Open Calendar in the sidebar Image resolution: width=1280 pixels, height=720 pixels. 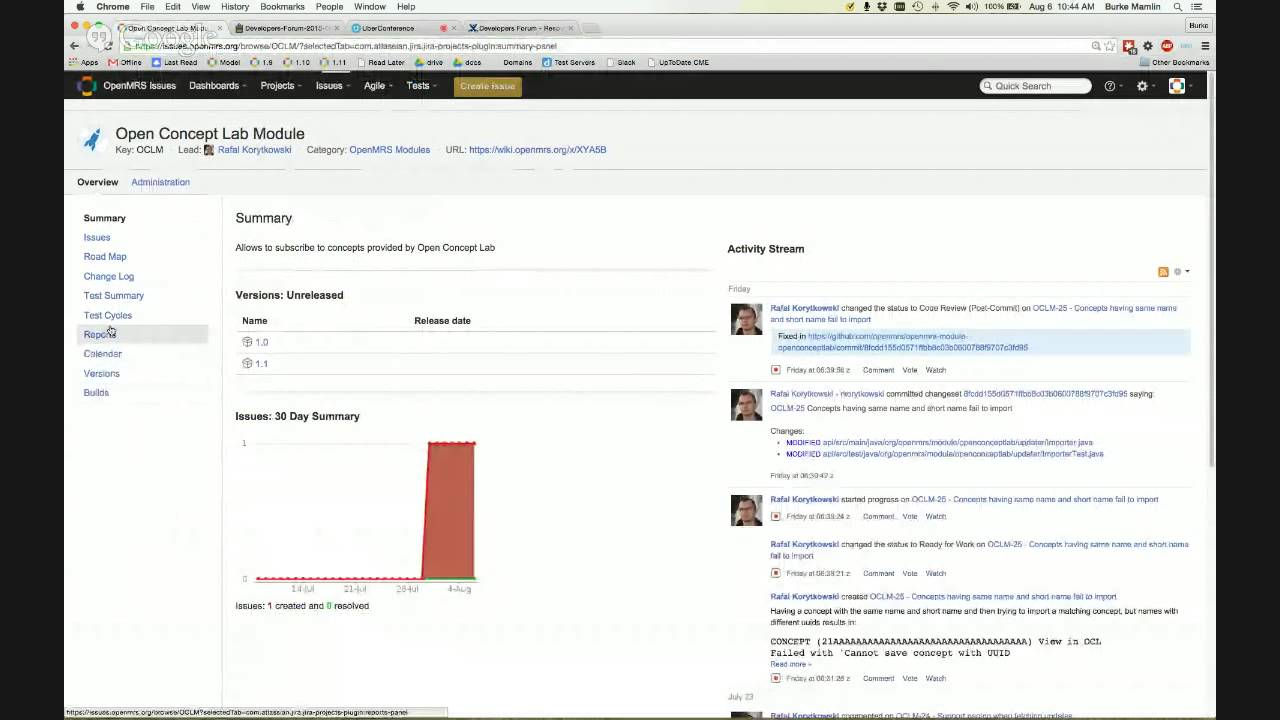pos(103,354)
